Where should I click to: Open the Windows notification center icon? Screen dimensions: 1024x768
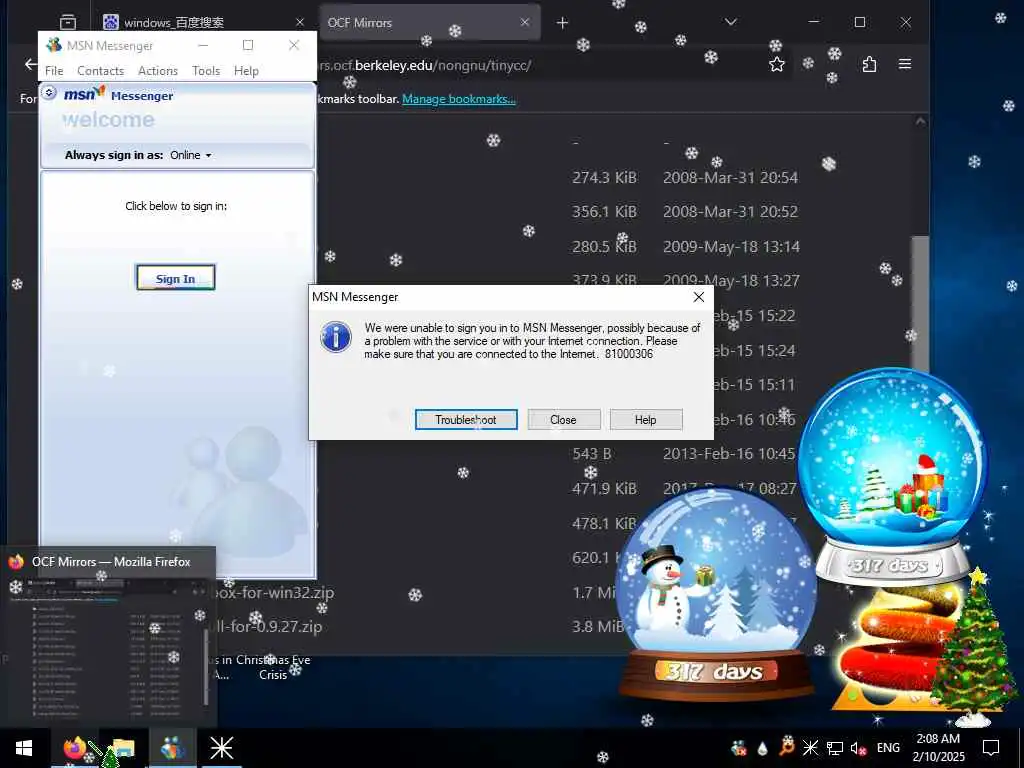[991, 748]
